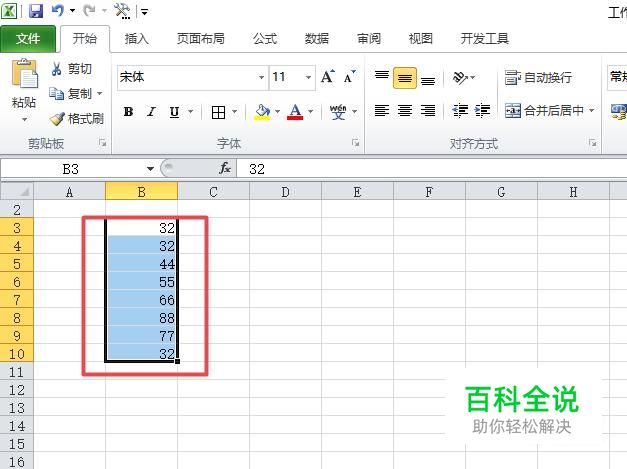Viewport: 627px width, 469px height.
Task: Click the formula bar showing 32
Action: pyautogui.click(x=432, y=169)
